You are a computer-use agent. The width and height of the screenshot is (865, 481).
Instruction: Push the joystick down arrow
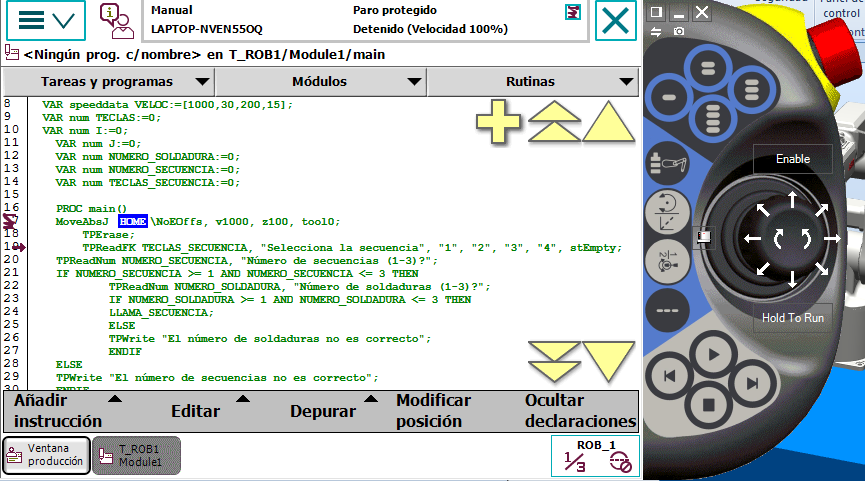793,279
